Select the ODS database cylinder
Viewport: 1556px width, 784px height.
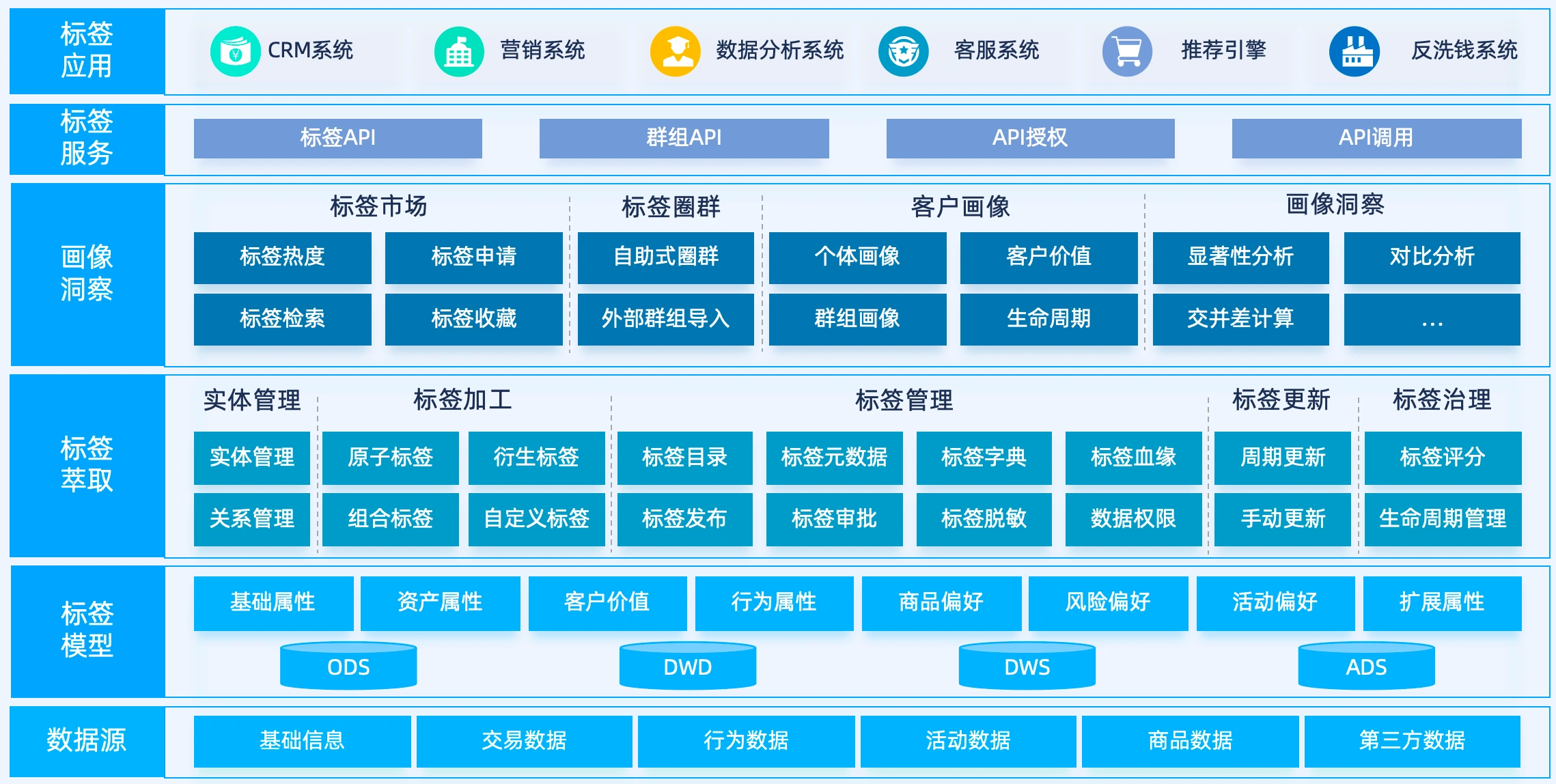click(x=348, y=665)
